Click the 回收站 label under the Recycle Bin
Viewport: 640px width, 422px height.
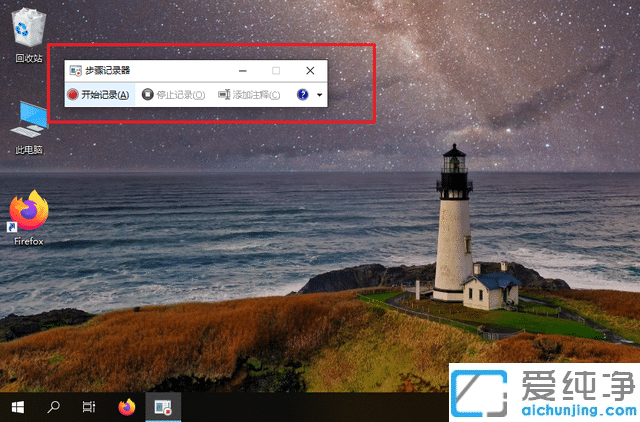point(29,58)
